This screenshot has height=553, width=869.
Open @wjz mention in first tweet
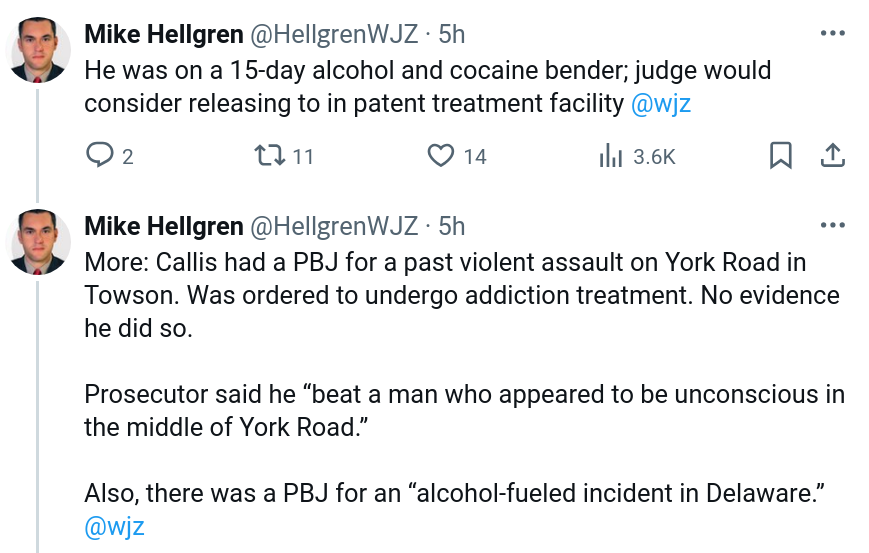point(661,104)
